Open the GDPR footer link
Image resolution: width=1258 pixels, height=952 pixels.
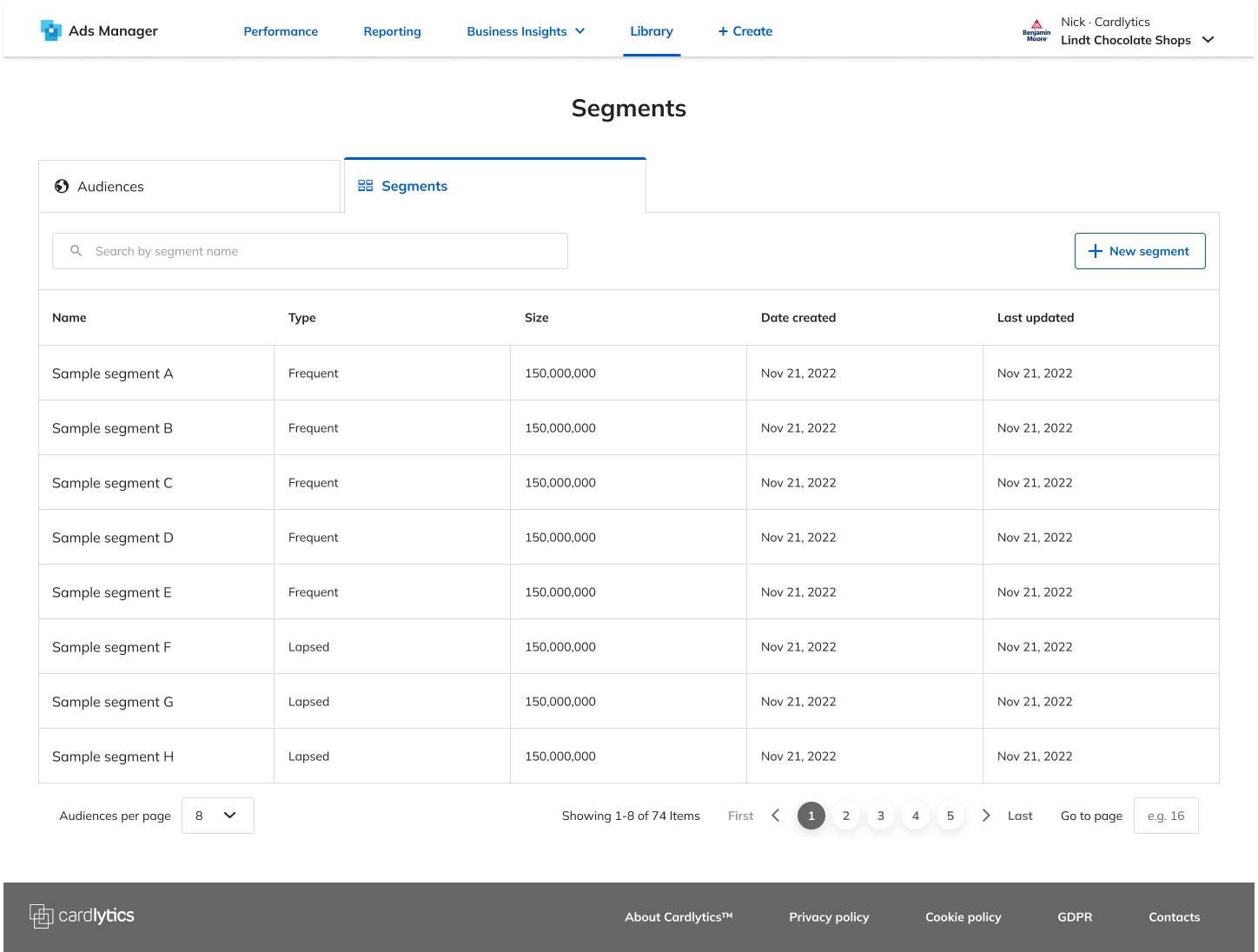[x=1075, y=917]
